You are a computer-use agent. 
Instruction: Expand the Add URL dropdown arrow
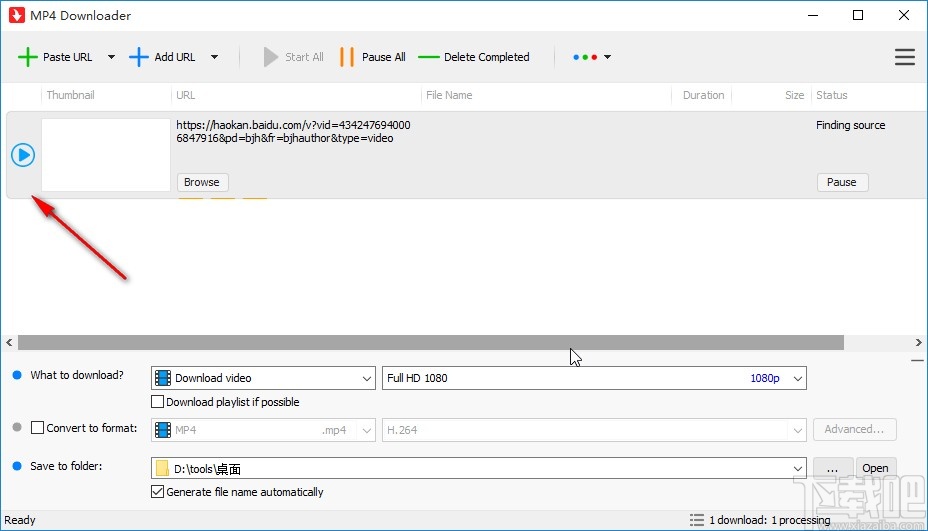[214, 57]
